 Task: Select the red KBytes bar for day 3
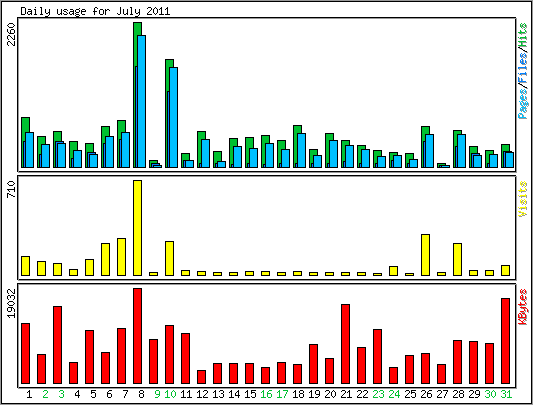click(x=57, y=345)
